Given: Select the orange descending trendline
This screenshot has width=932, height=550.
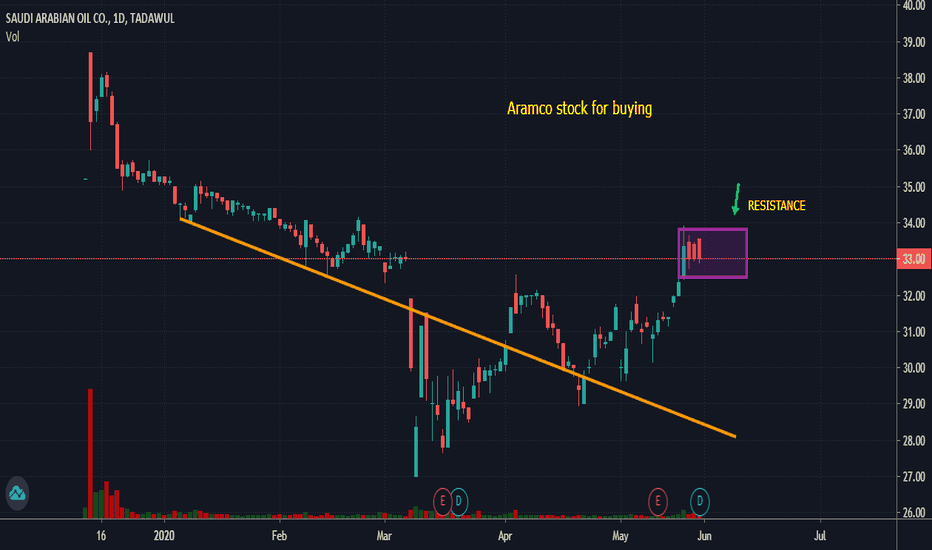Looking at the screenshot, I should coord(458,328).
